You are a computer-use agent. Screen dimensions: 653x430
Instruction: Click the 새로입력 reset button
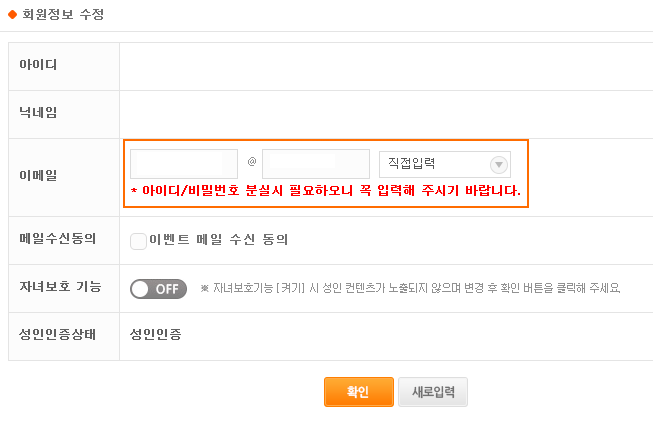coord(433,392)
